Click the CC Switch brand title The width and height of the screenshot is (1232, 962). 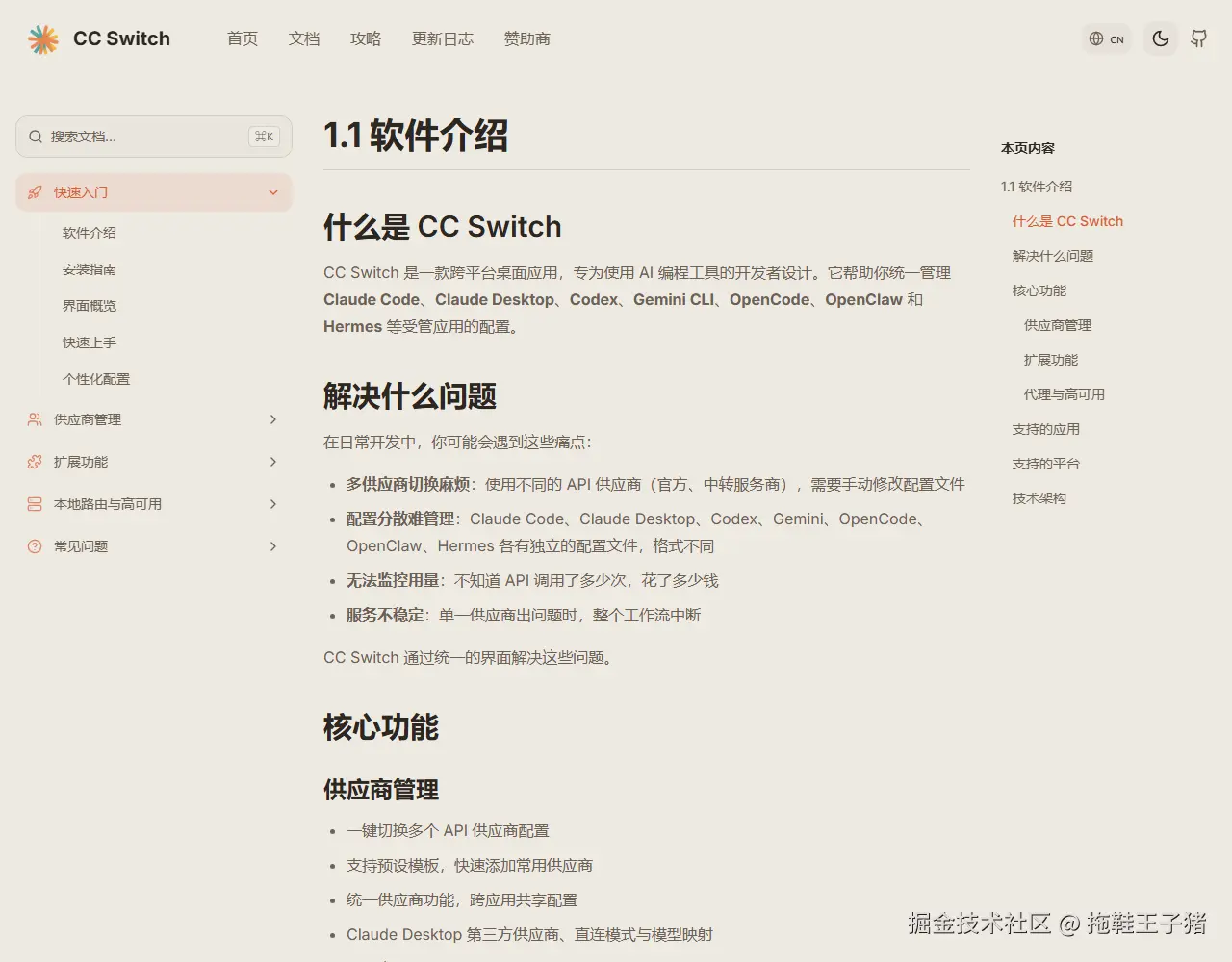(121, 38)
